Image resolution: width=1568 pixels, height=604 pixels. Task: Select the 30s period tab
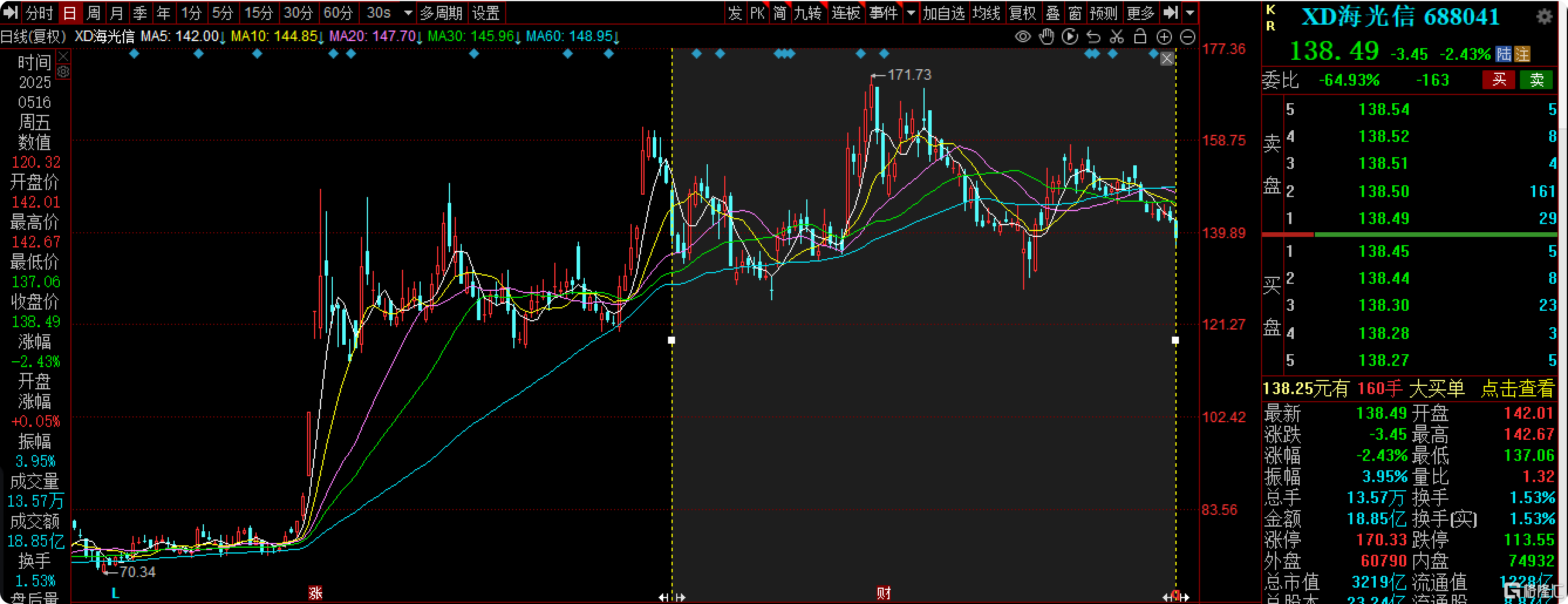[379, 13]
